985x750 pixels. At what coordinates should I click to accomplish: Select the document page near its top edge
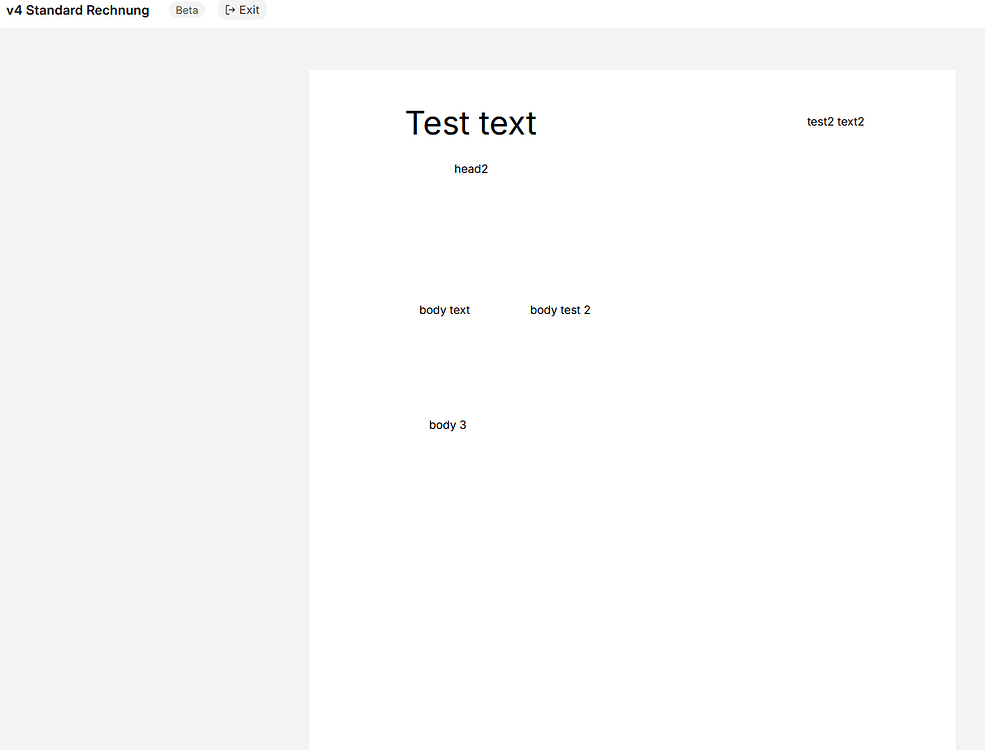[x=630, y=80]
